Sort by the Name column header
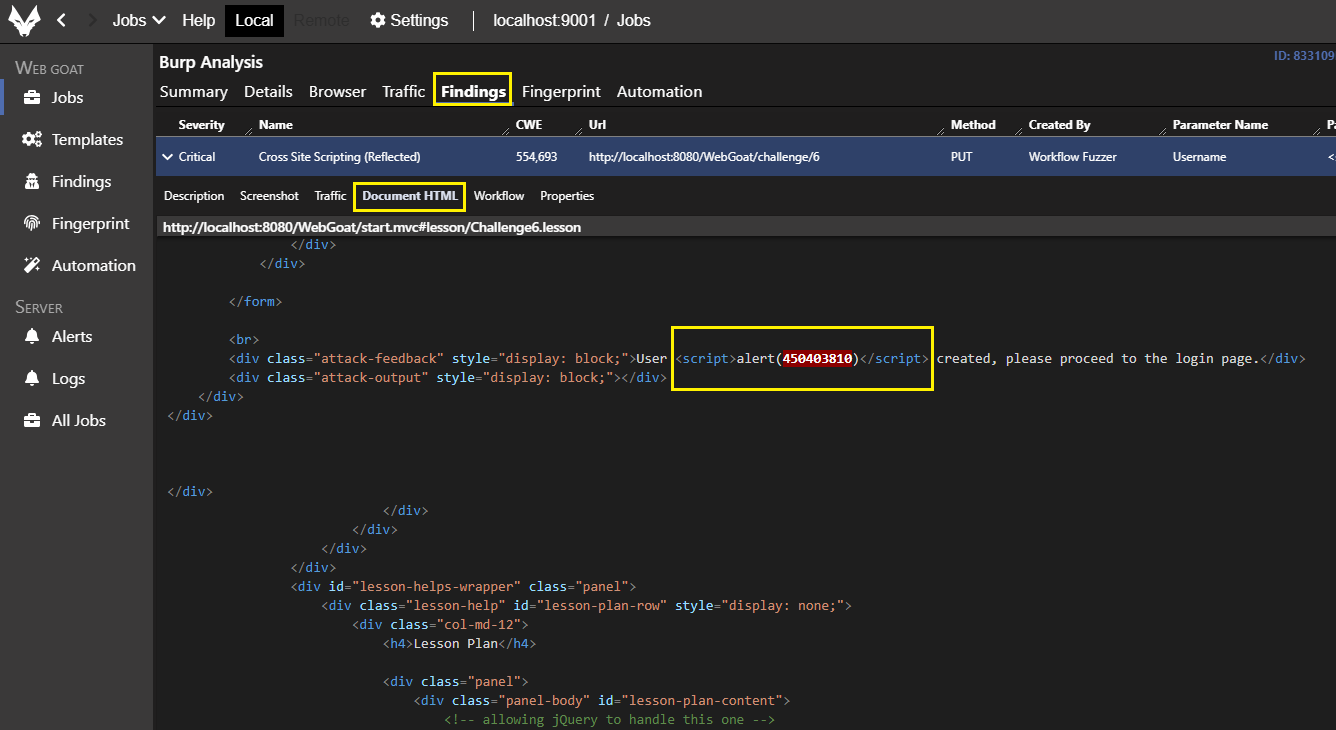Screen dimensions: 1336x730 coord(275,125)
